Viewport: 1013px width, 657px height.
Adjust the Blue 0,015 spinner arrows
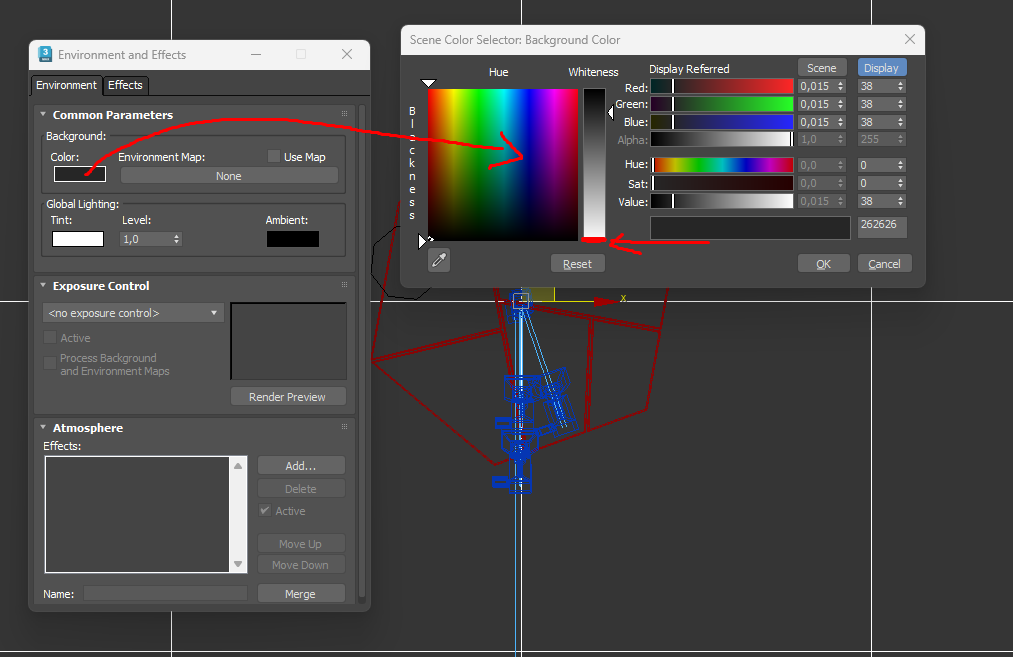[x=840, y=122]
